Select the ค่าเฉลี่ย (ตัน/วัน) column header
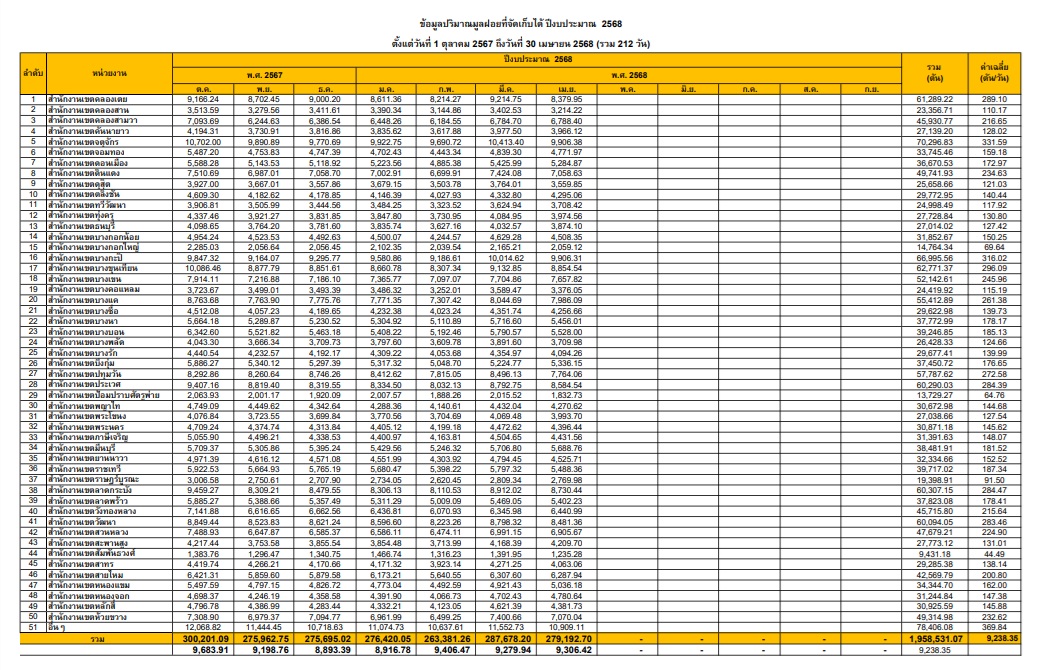 (x=995, y=73)
